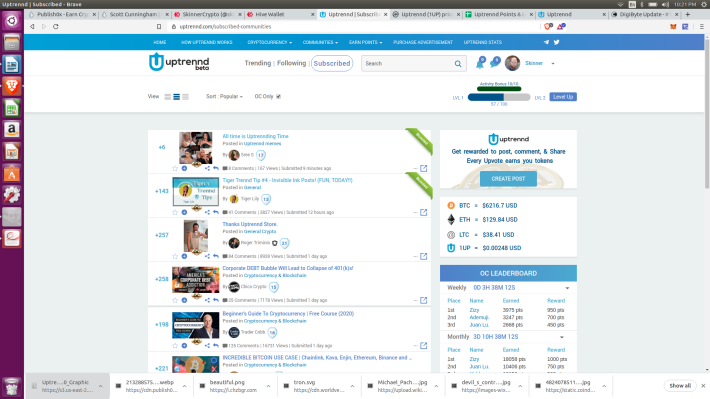Reload the page with the refresh icon
The width and height of the screenshot is (710, 399).
[56, 27]
